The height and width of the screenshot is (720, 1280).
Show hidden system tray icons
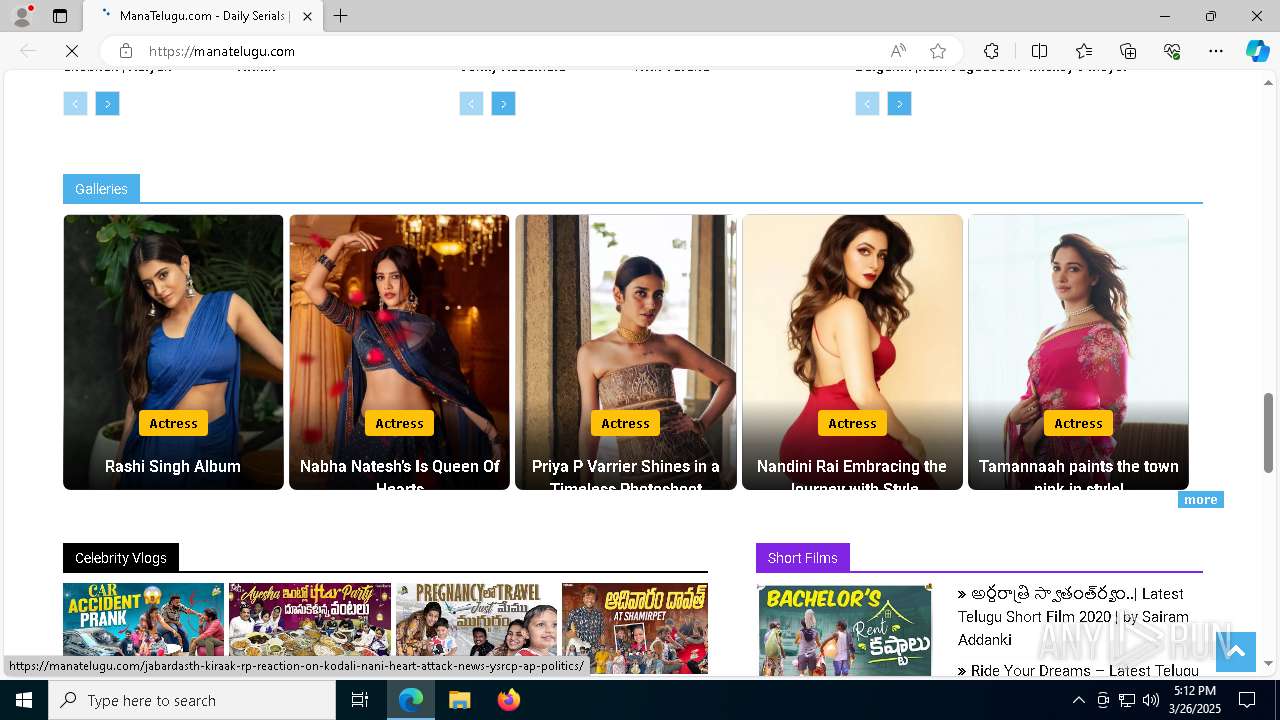click(x=1078, y=700)
